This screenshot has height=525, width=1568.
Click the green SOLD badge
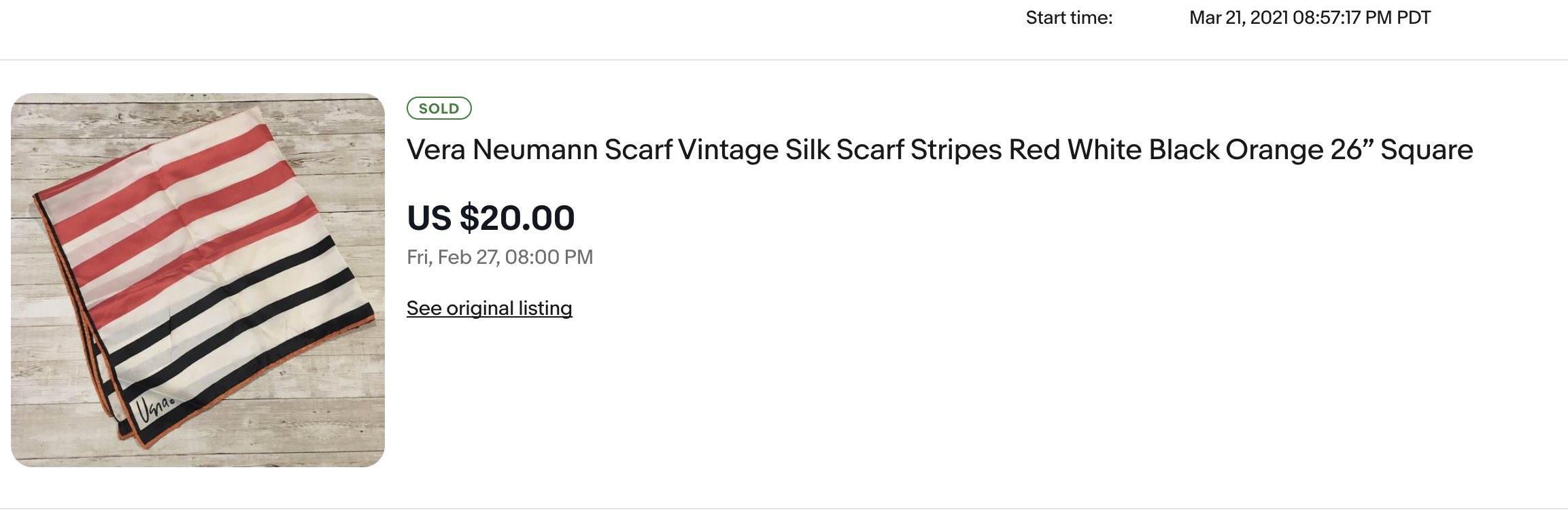(439, 108)
